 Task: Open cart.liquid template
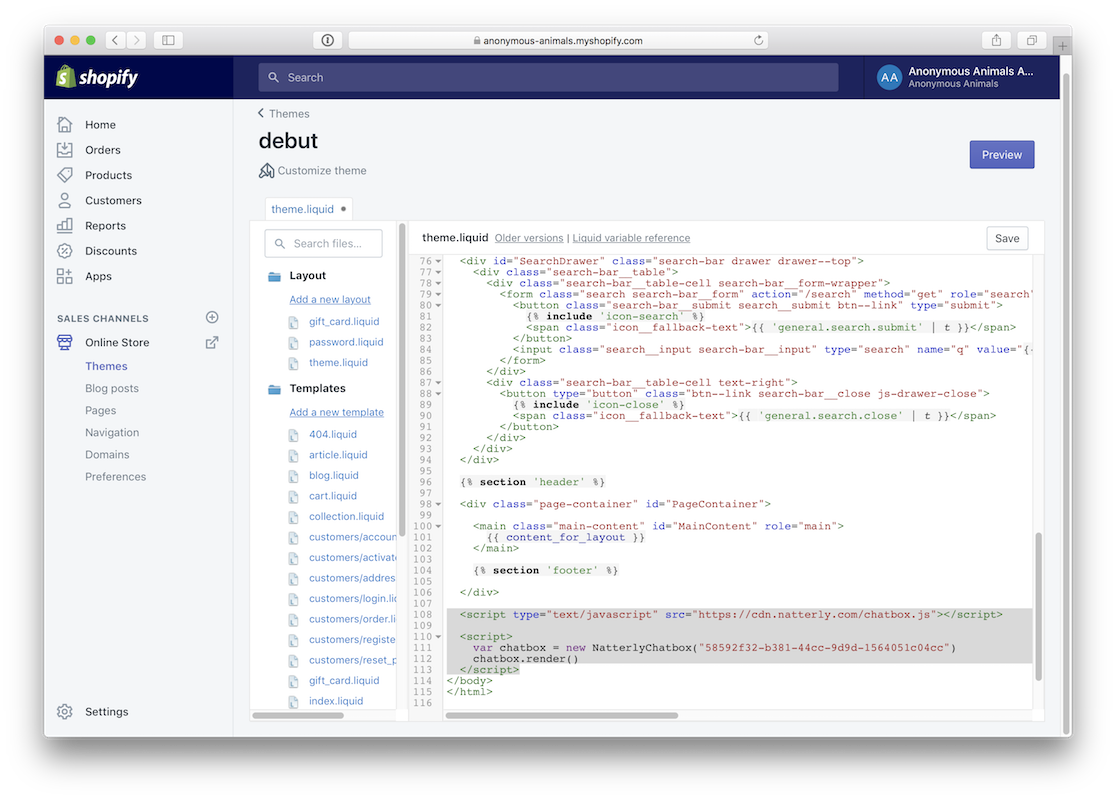coord(332,496)
